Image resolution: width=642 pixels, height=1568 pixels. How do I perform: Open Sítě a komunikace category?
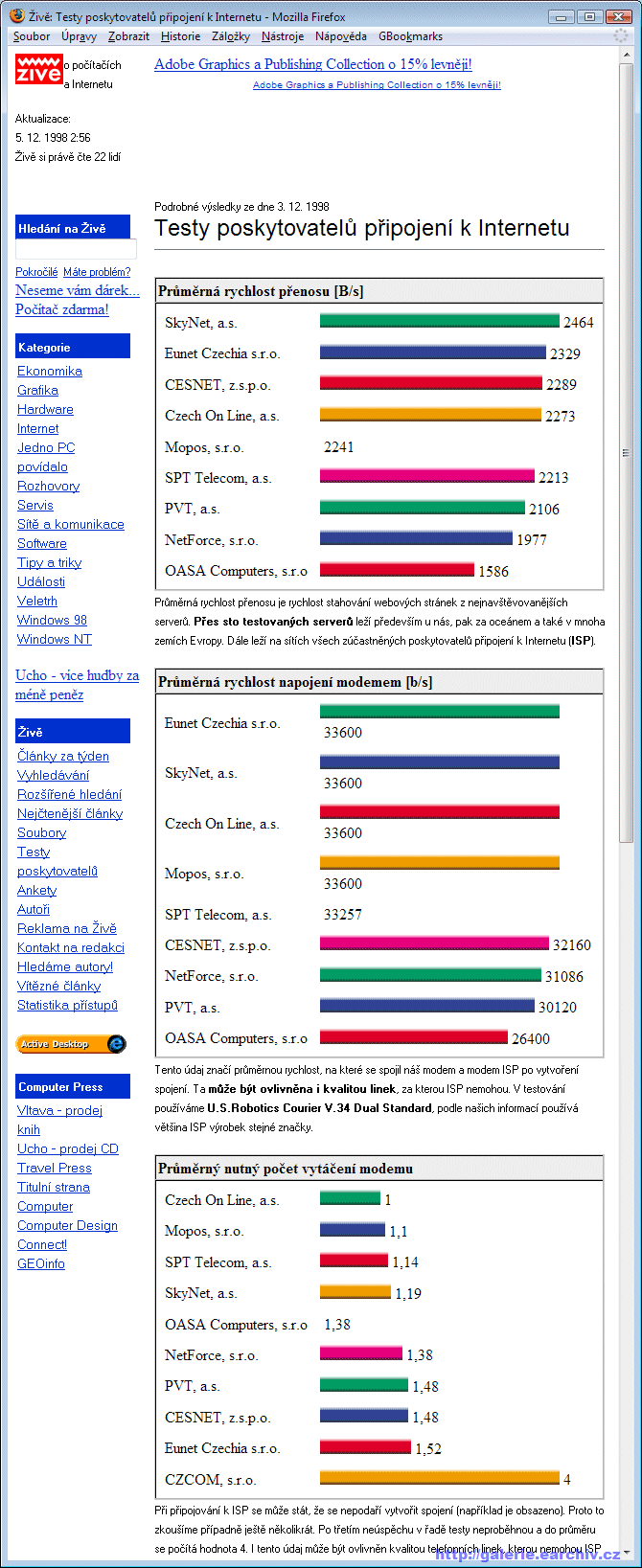(71, 524)
